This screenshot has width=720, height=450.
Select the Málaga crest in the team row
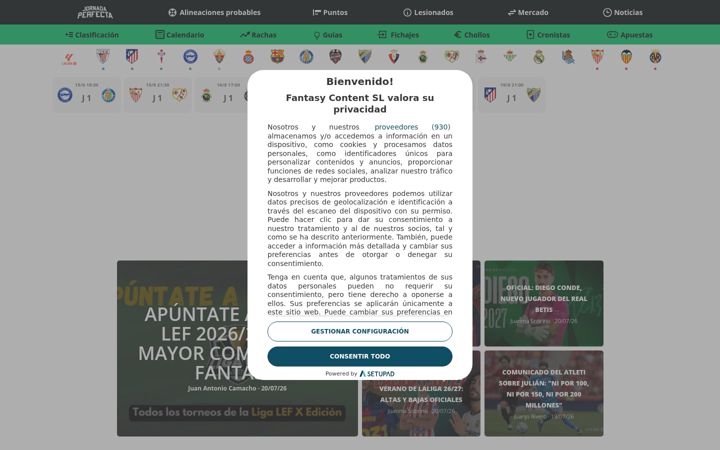[x=365, y=56]
